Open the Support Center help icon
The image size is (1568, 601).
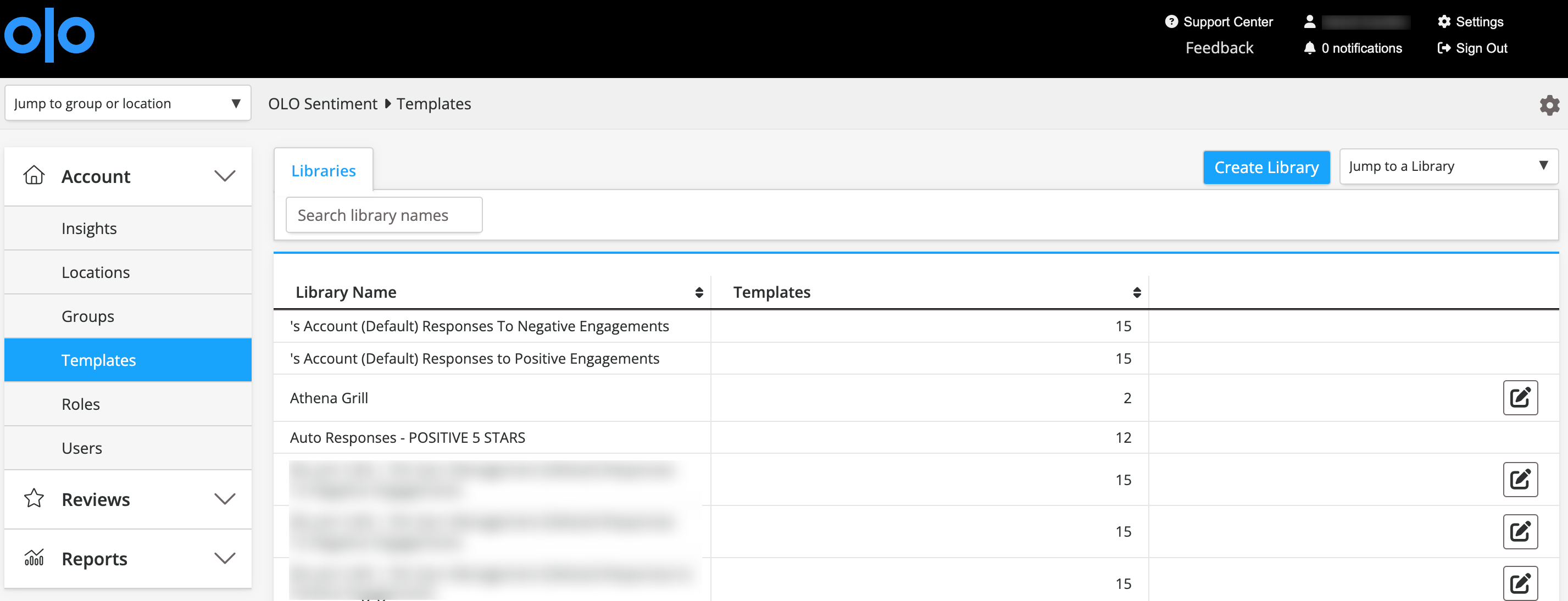(1171, 22)
